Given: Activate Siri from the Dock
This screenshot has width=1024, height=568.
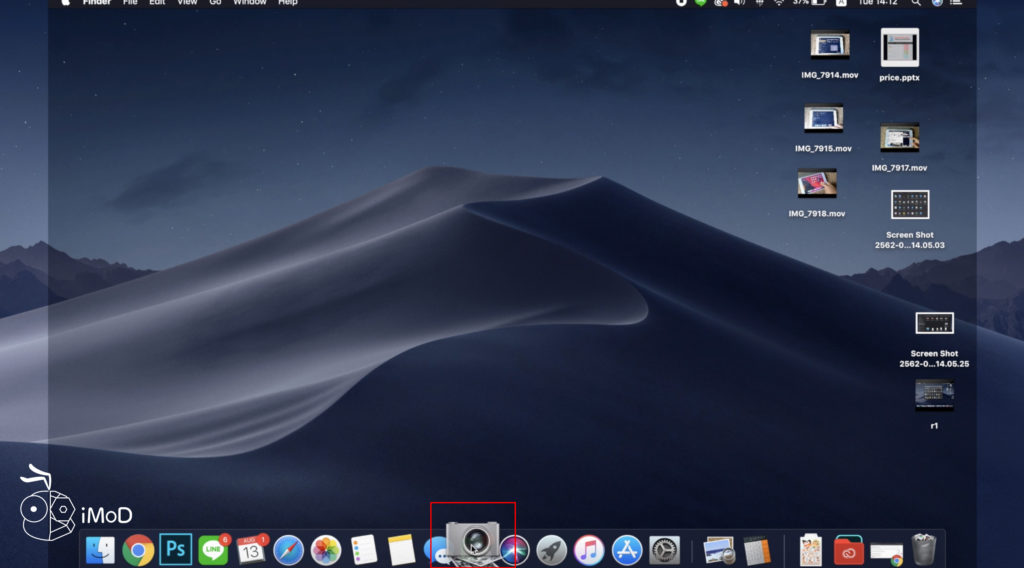Looking at the screenshot, I should coord(515,550).
